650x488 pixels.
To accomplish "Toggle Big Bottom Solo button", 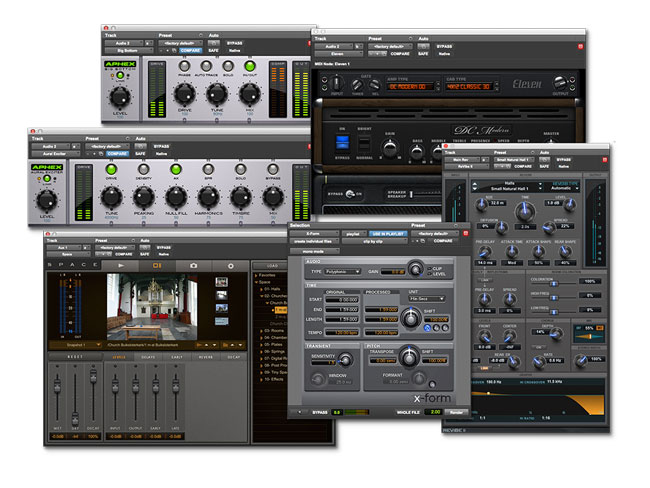I will [228, 66].
